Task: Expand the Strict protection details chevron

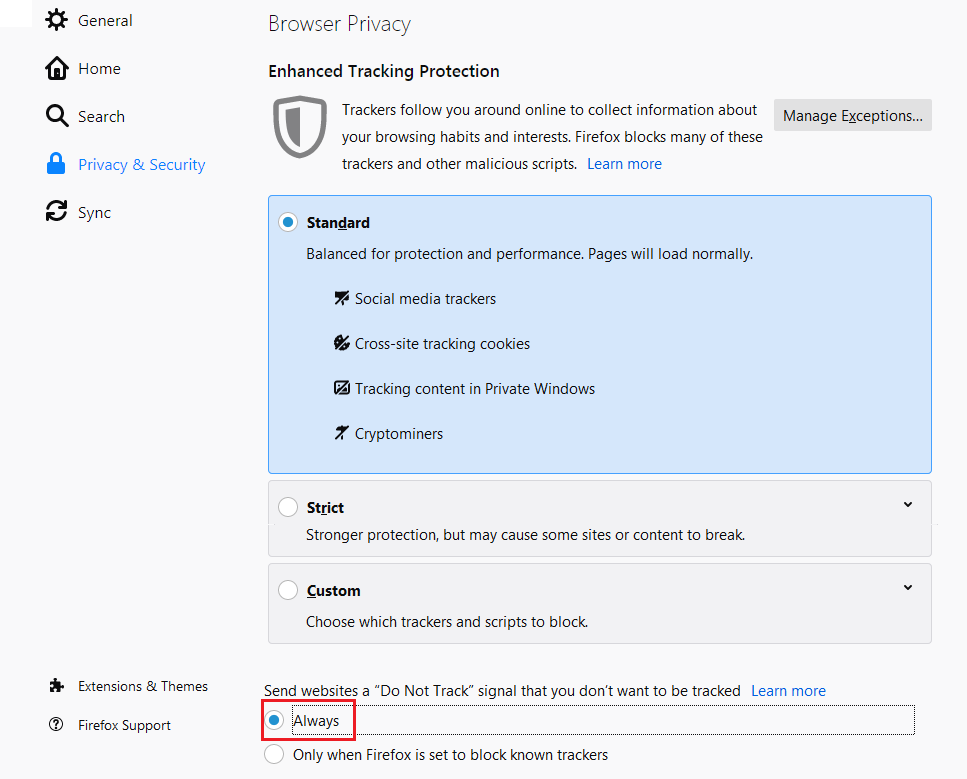Action: click(907, 504)
